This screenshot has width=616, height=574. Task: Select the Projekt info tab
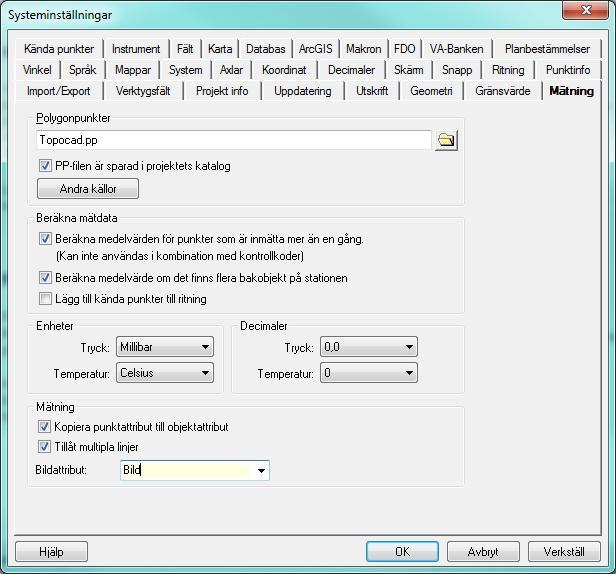pos(222,91)
